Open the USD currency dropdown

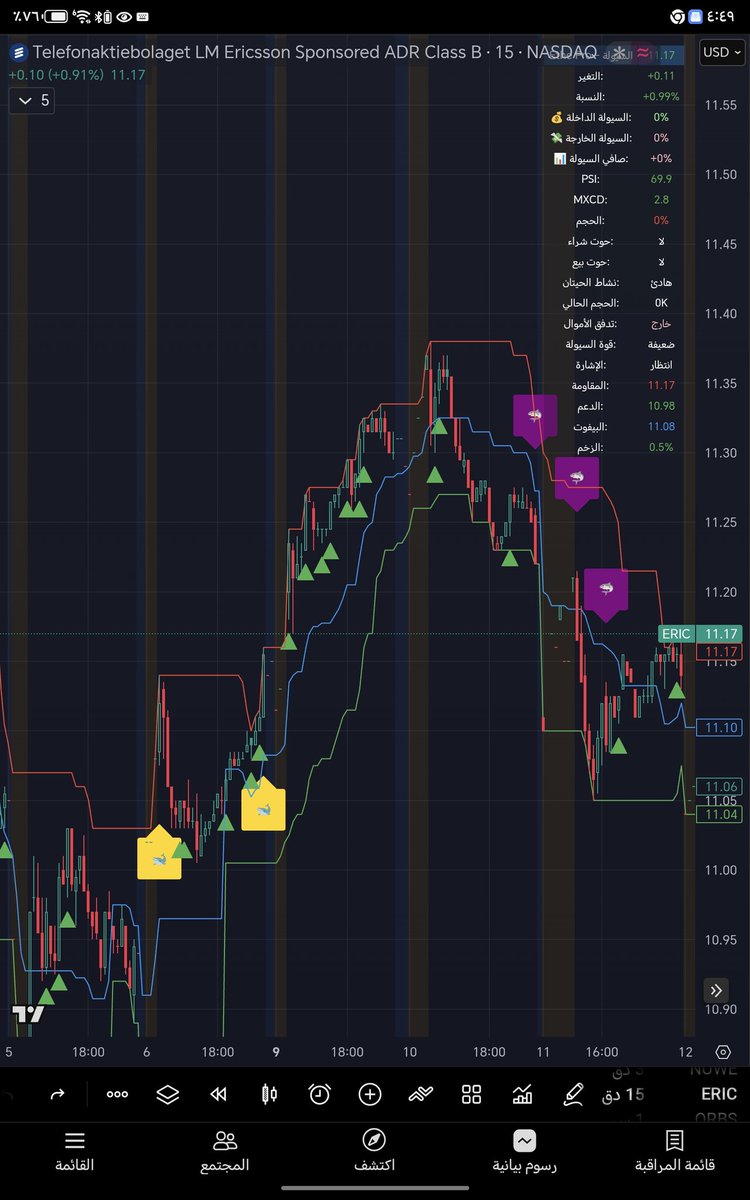[720, 52]
